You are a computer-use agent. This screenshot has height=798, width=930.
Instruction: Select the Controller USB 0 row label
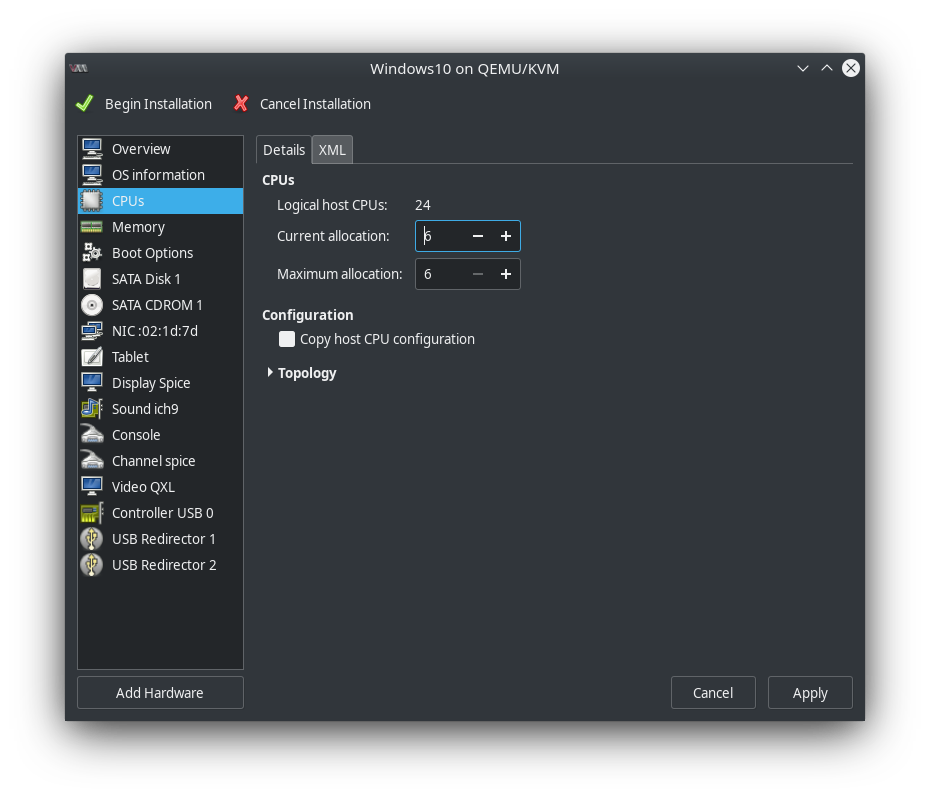tap(163, 513)
